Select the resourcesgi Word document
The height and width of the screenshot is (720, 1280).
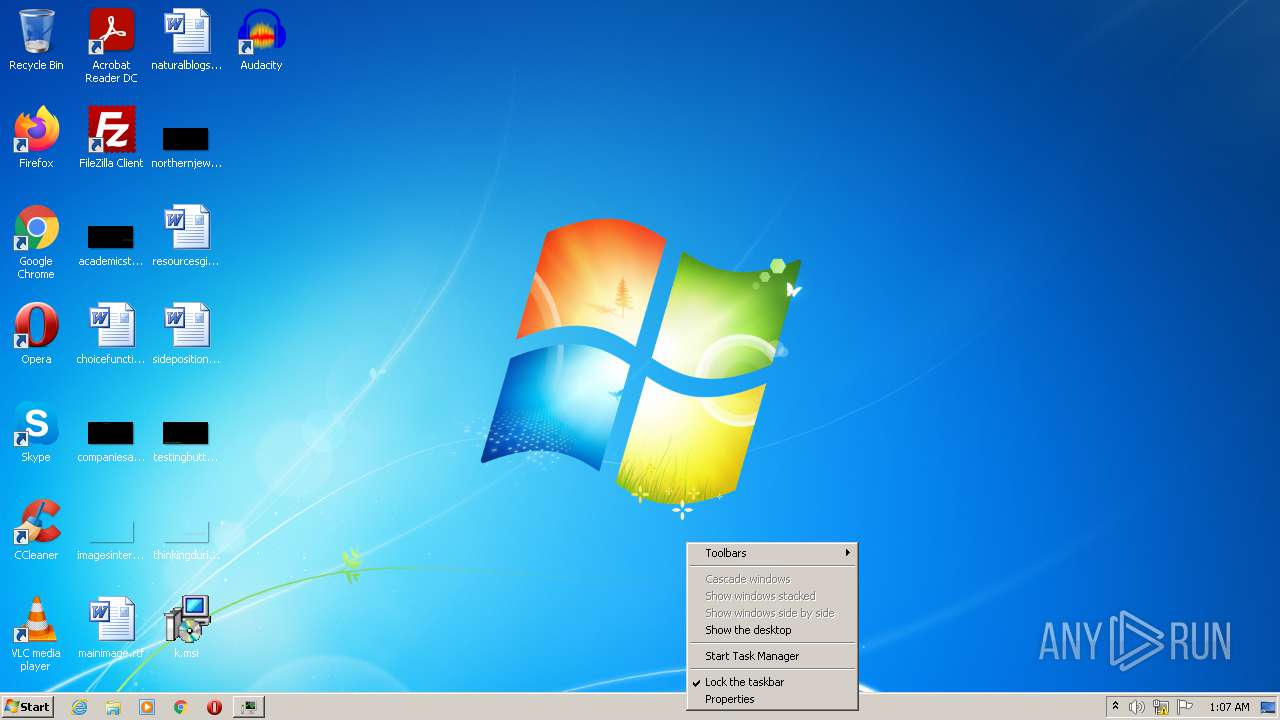(186, 236)
